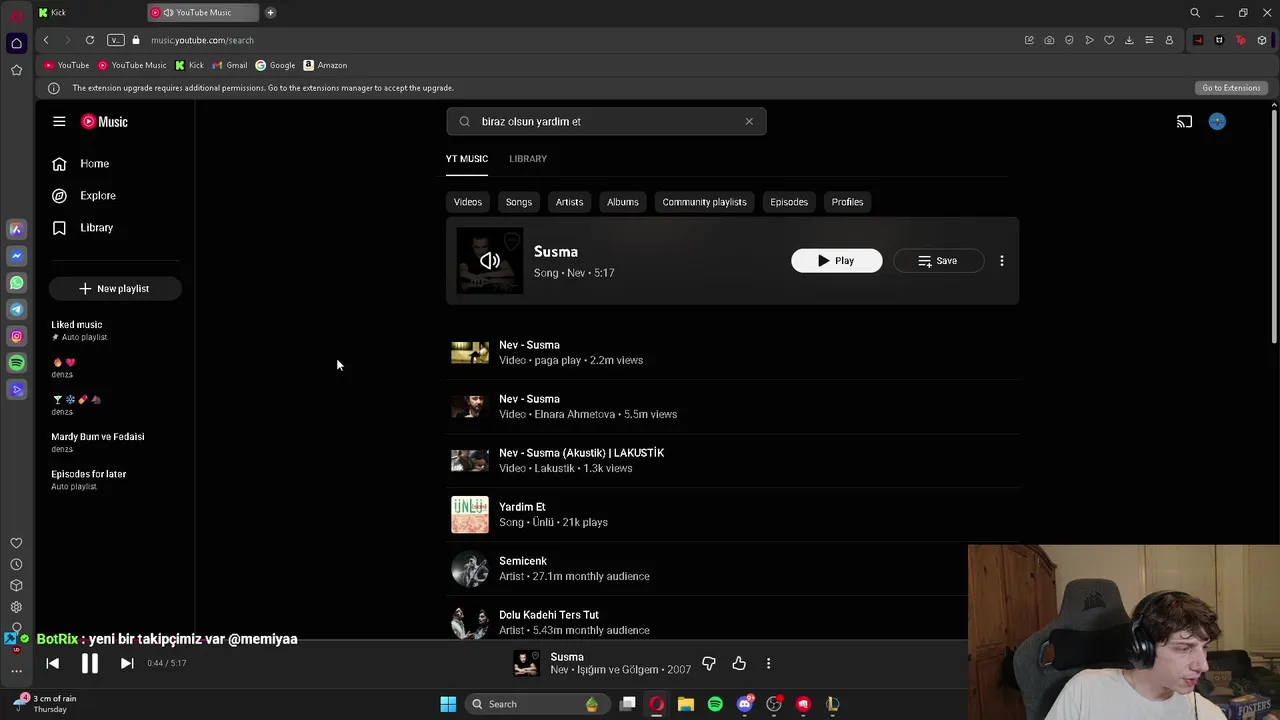Open Easy Setup sliders icon in toolbar
1280x720 pixels.
coord(1149,40)
